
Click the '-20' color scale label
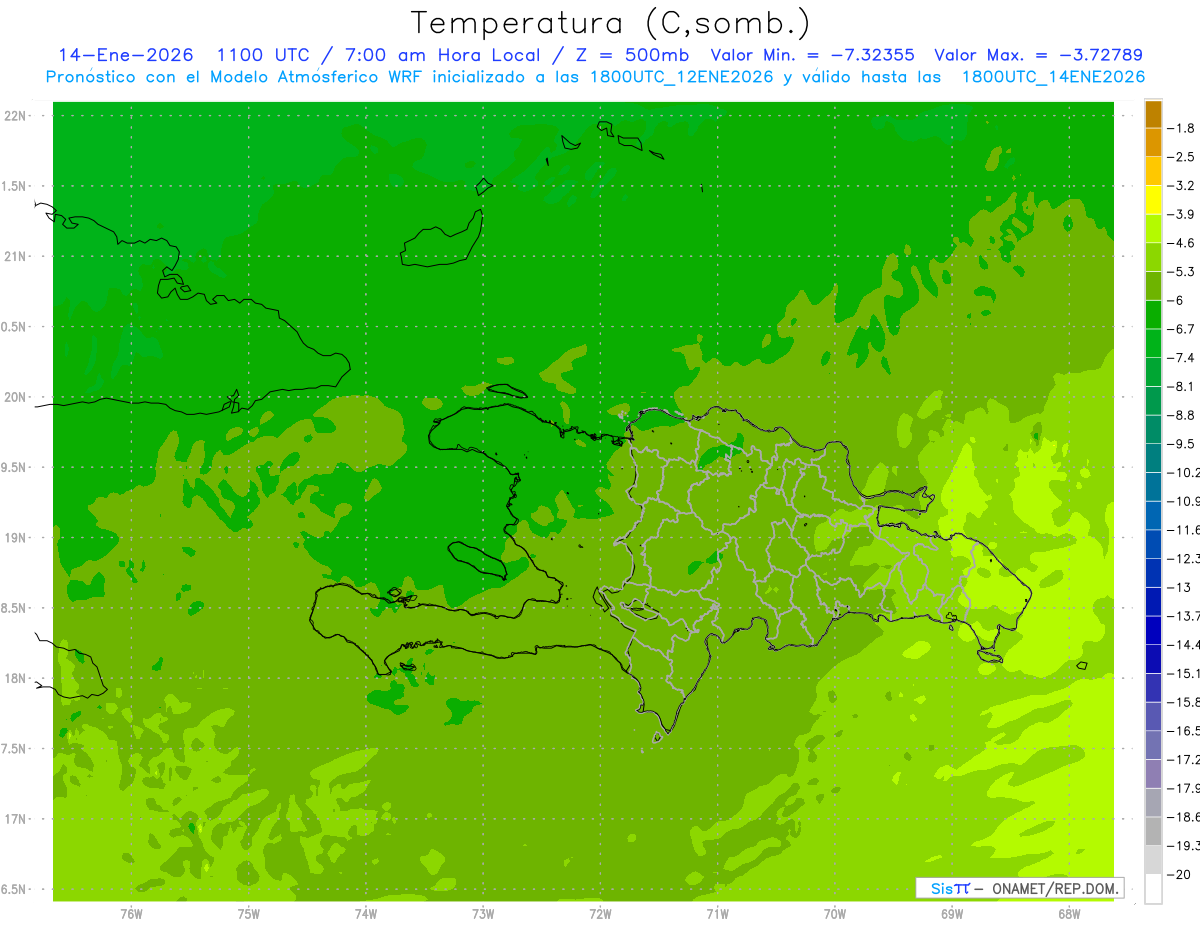click(1179, 875)
